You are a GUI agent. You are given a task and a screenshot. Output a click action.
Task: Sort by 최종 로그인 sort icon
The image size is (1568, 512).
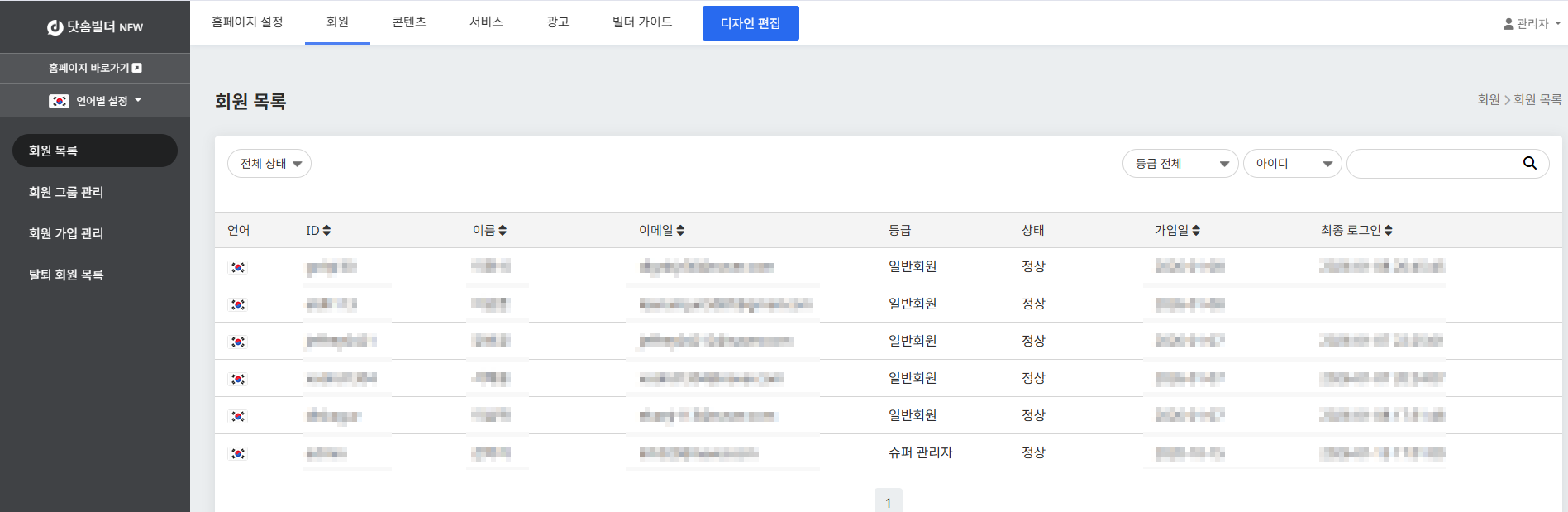[x=1389, y=231]
